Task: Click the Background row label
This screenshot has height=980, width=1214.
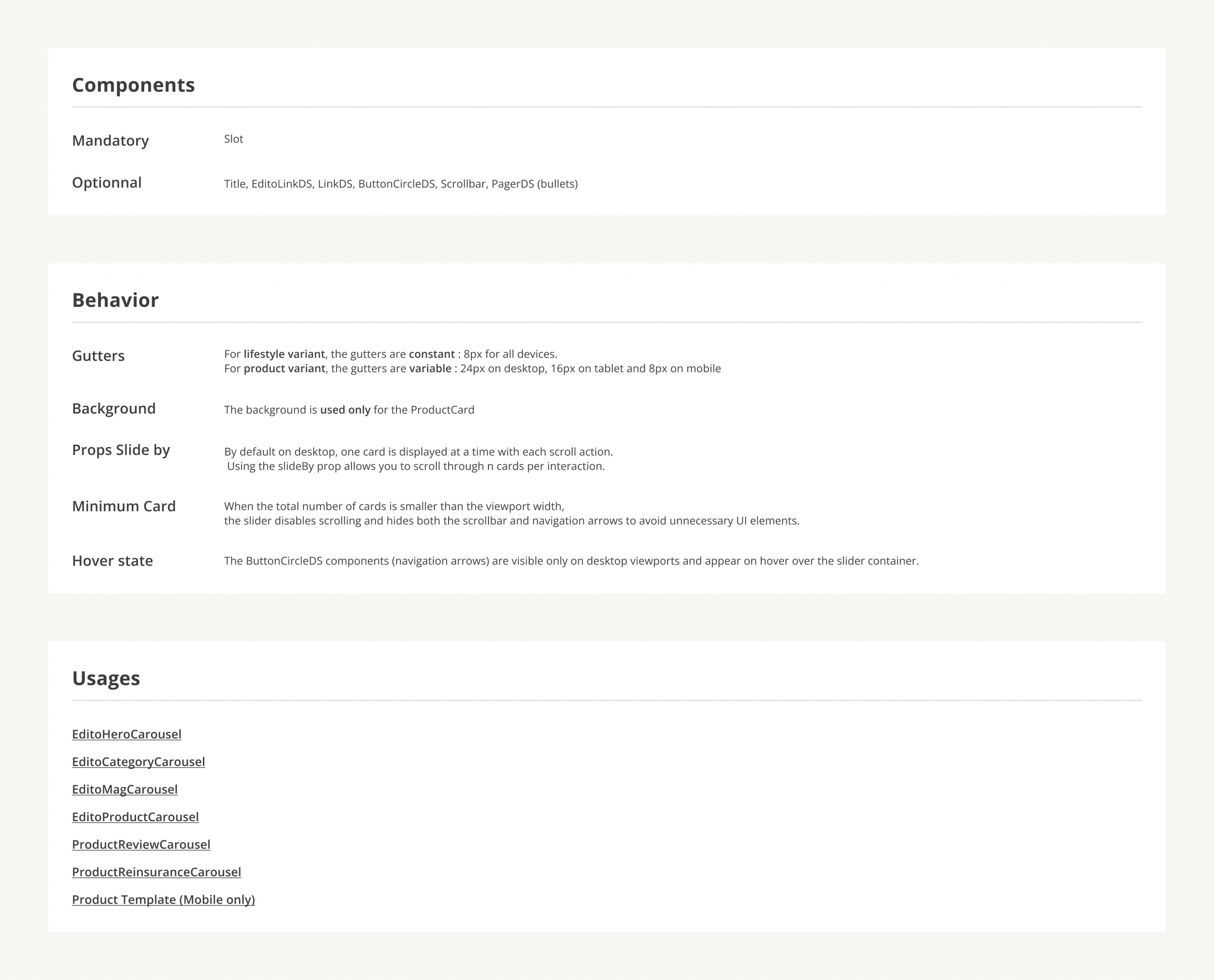Action: click(x=113, y=408)
